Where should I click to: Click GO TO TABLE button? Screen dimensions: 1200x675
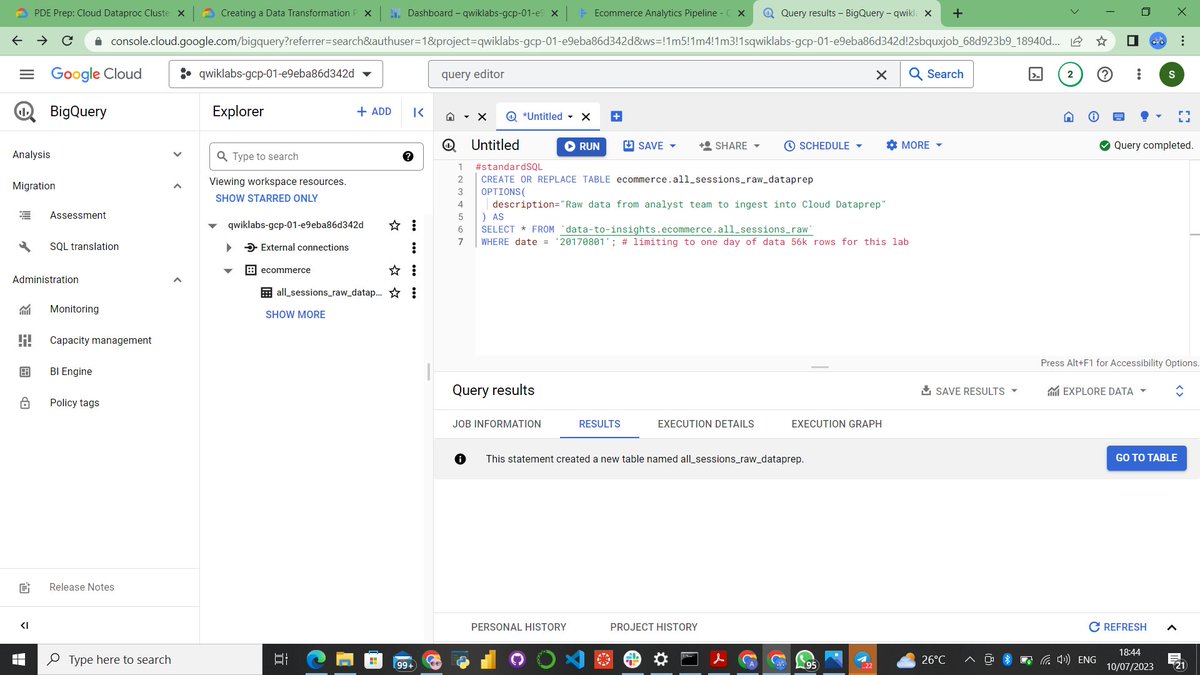[x=1146, y=458]
